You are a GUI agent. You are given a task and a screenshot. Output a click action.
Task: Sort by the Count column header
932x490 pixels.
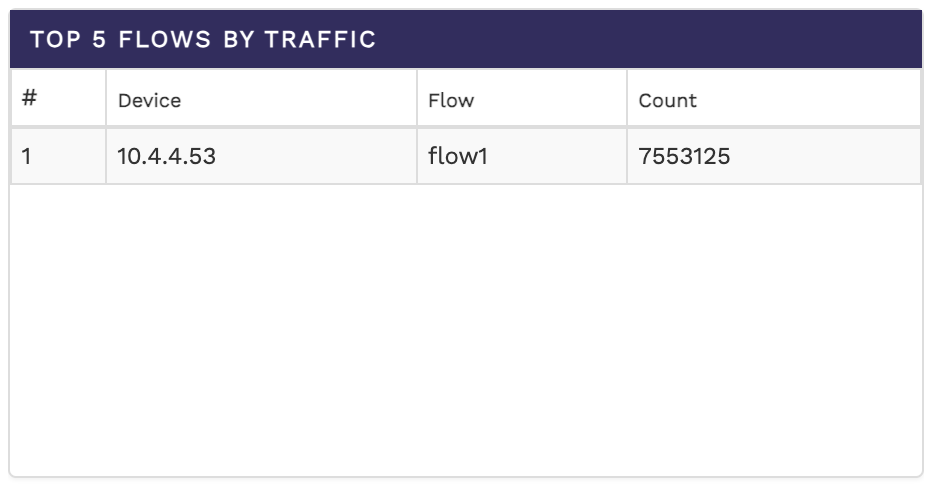pyautogui.click(x=667, y=100)
